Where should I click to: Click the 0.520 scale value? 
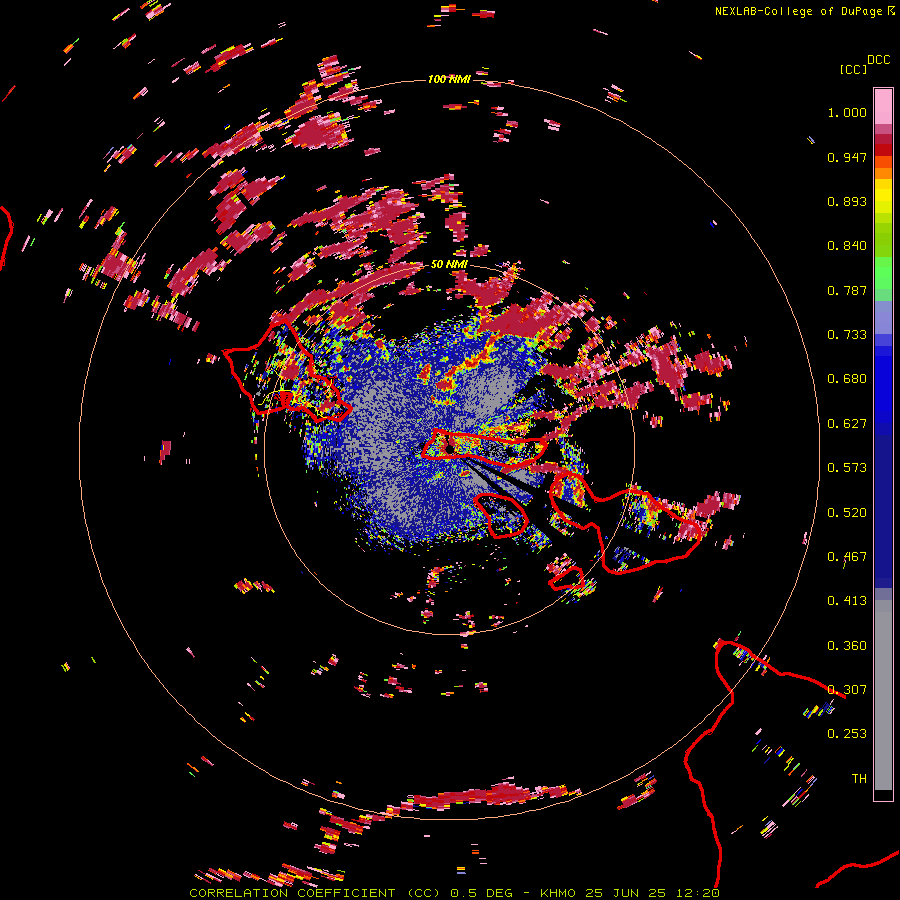point(847,513)
